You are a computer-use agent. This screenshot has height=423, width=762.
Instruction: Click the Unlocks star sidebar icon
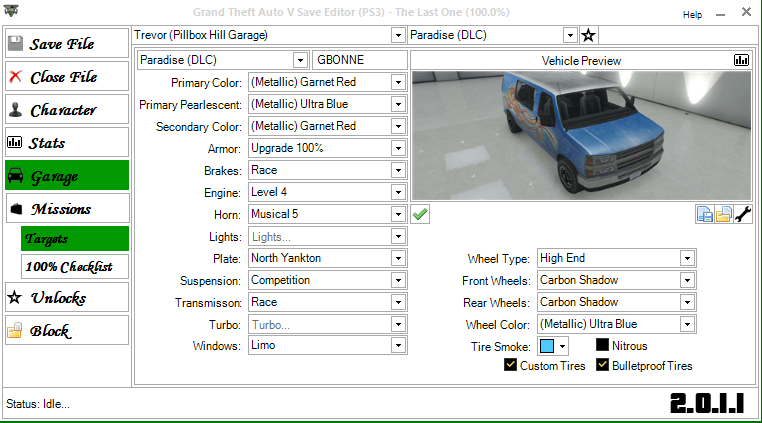point(15,297)
